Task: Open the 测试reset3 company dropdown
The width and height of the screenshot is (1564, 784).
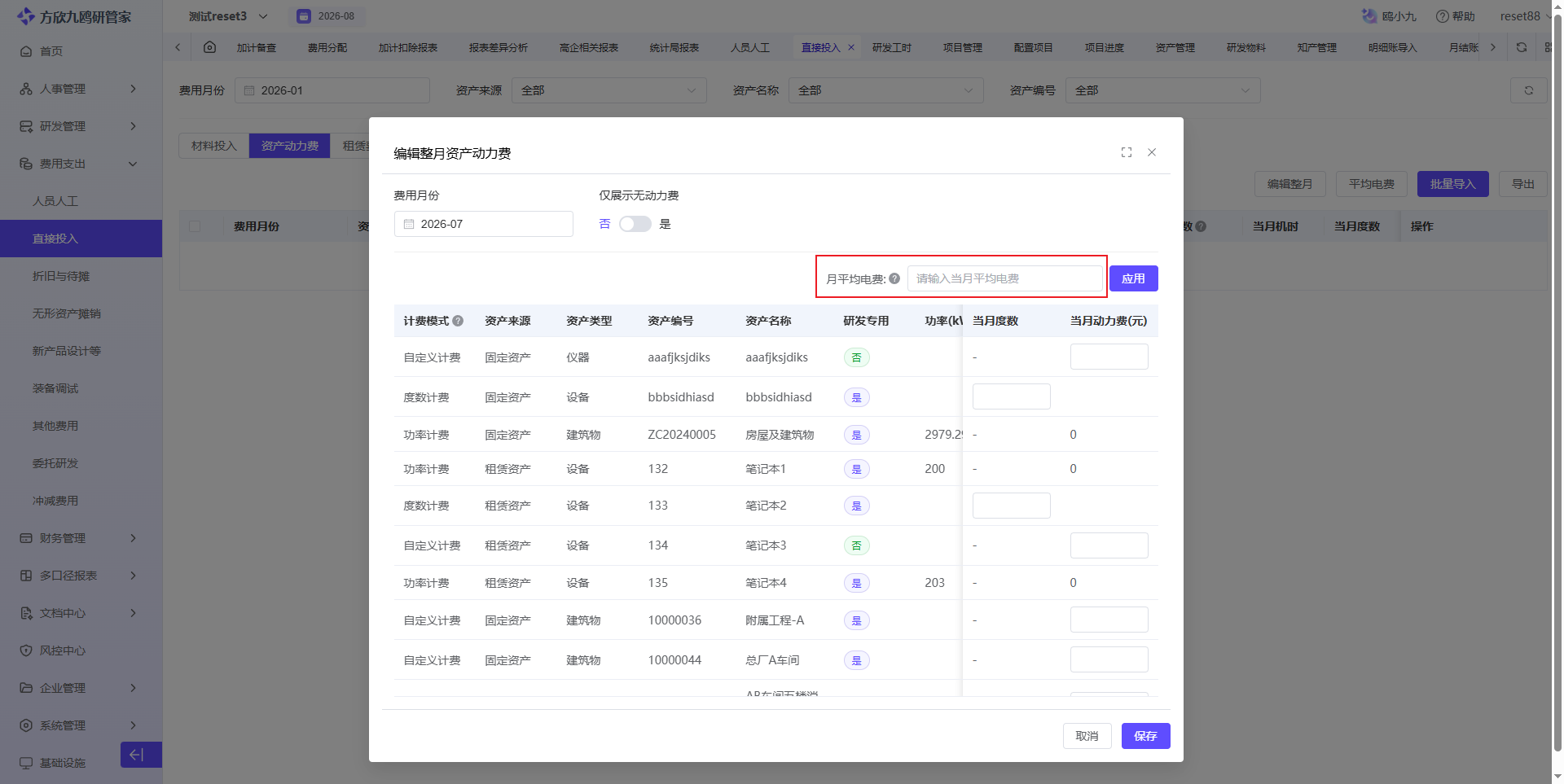Action: [228, 16]
